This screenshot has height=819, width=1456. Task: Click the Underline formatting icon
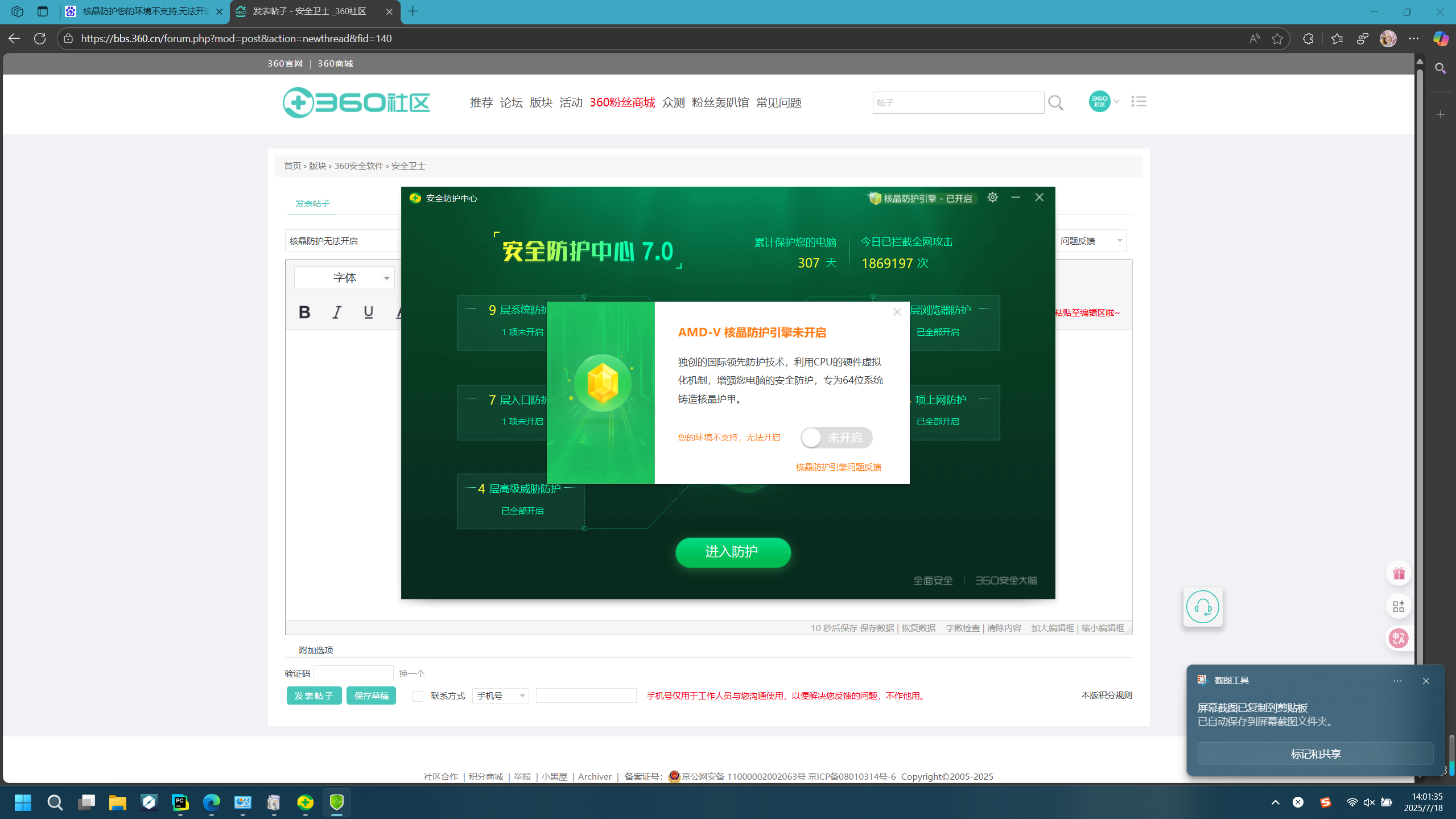pyautogui.click(x=368, y=312)
